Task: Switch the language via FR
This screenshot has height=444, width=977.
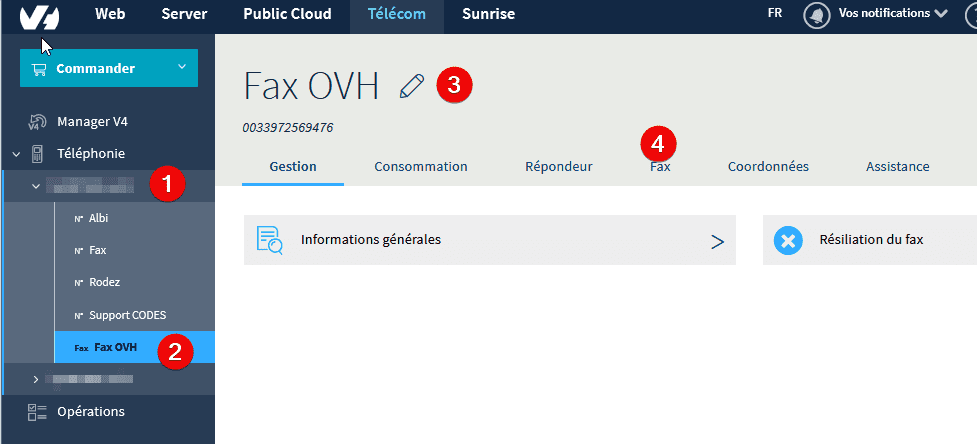Action: 775,13
